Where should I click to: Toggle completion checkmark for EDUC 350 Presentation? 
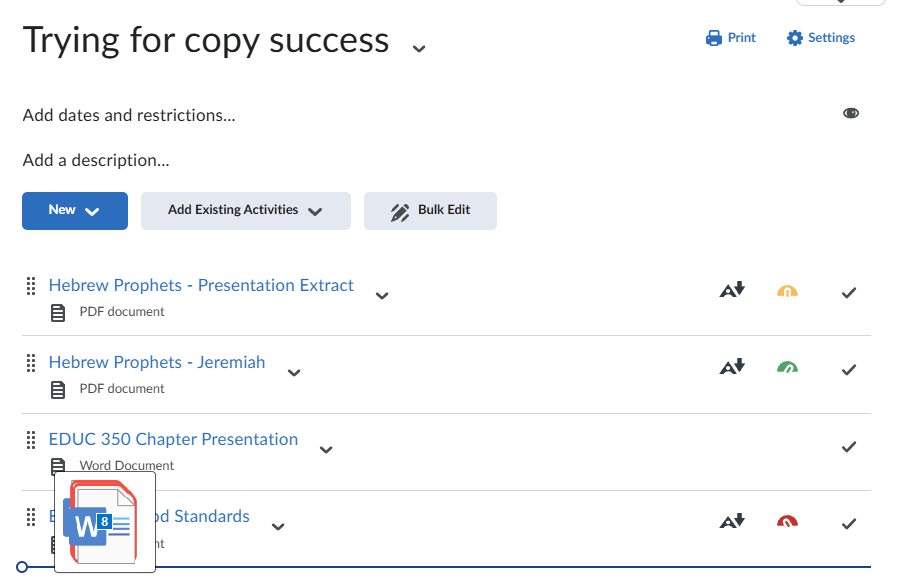pyautogui.click(x=849, y=447)
